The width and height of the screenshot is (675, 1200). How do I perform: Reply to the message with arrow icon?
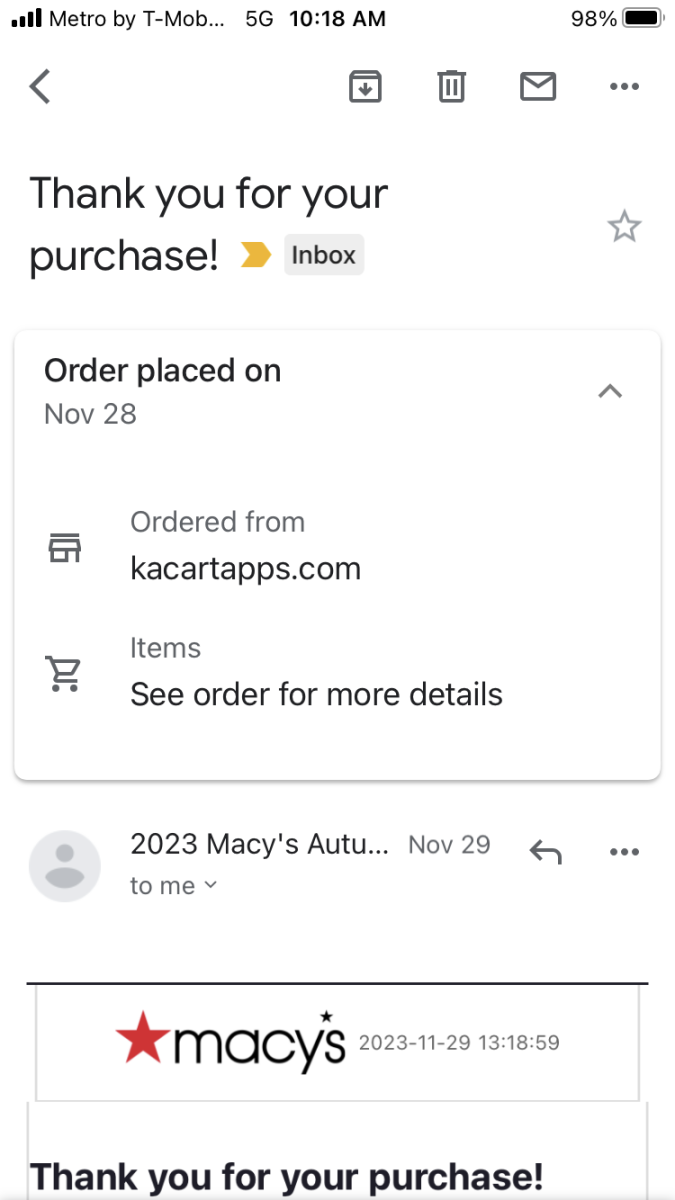point(545,852)
